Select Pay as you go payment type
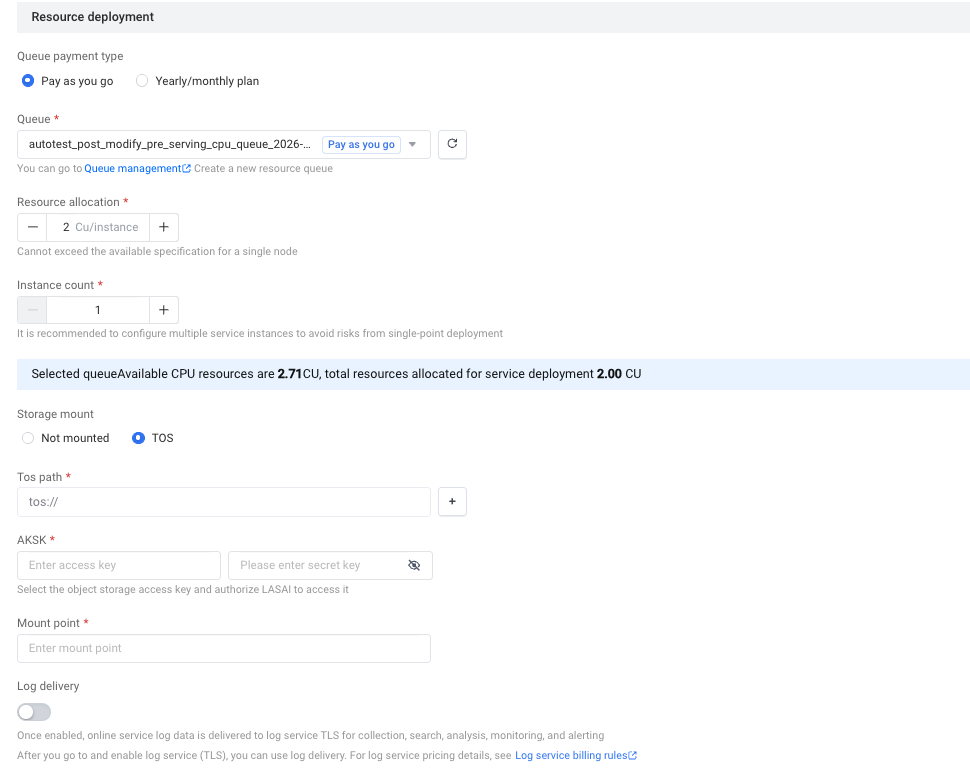Image resolution: width=970 pixels, height=780 pixels. pyautogui.click(x=29, y=81)
